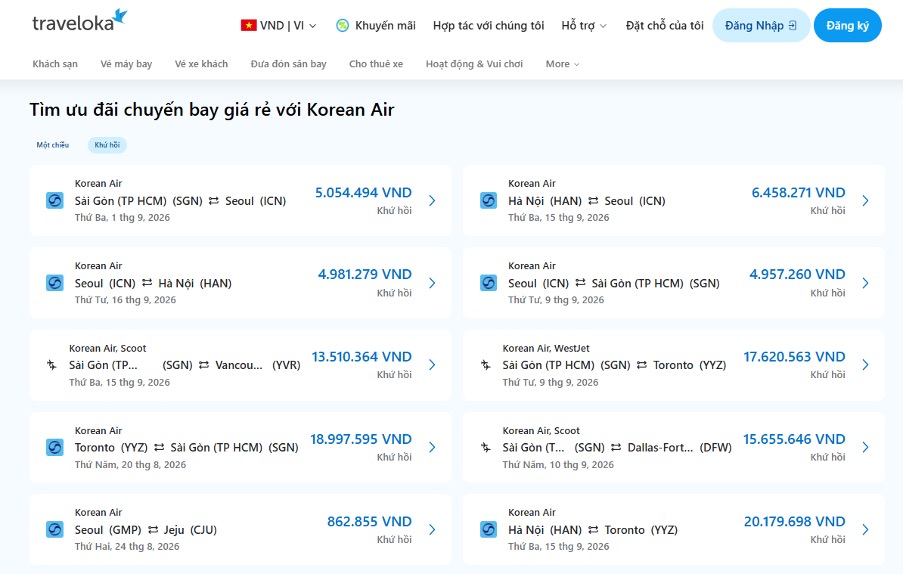Click the Đăng Nhập login button
This screenshot has height=574, width=904.
point(761,25)
